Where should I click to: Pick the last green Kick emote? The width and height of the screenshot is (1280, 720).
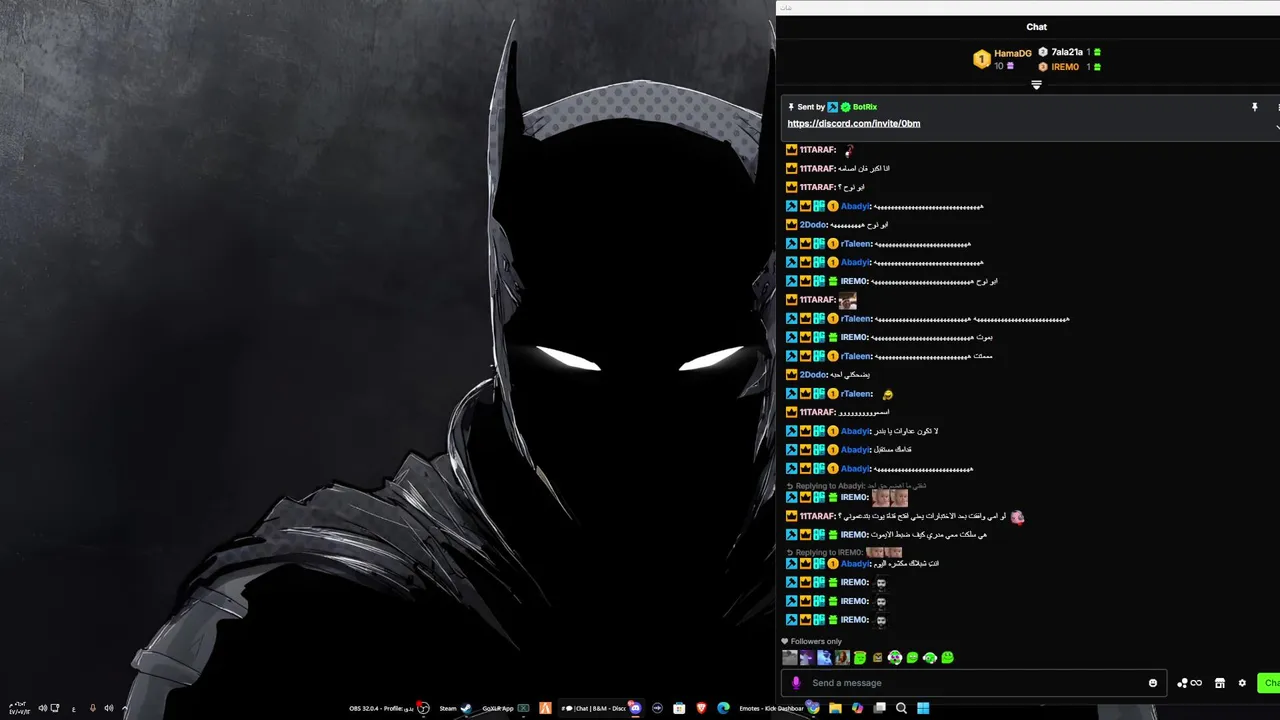click(947, 657)
